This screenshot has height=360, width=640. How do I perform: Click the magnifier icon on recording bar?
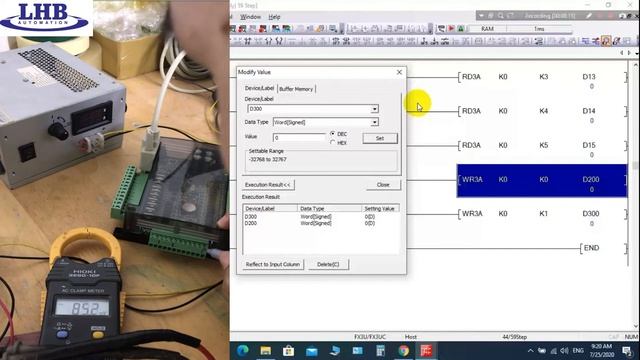click(x=501, y=16)
